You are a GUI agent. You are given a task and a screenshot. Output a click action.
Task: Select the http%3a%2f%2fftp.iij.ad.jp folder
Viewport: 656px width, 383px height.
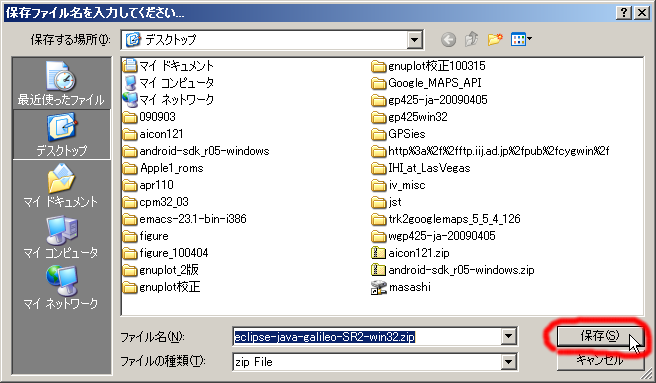tap(490, 151)
